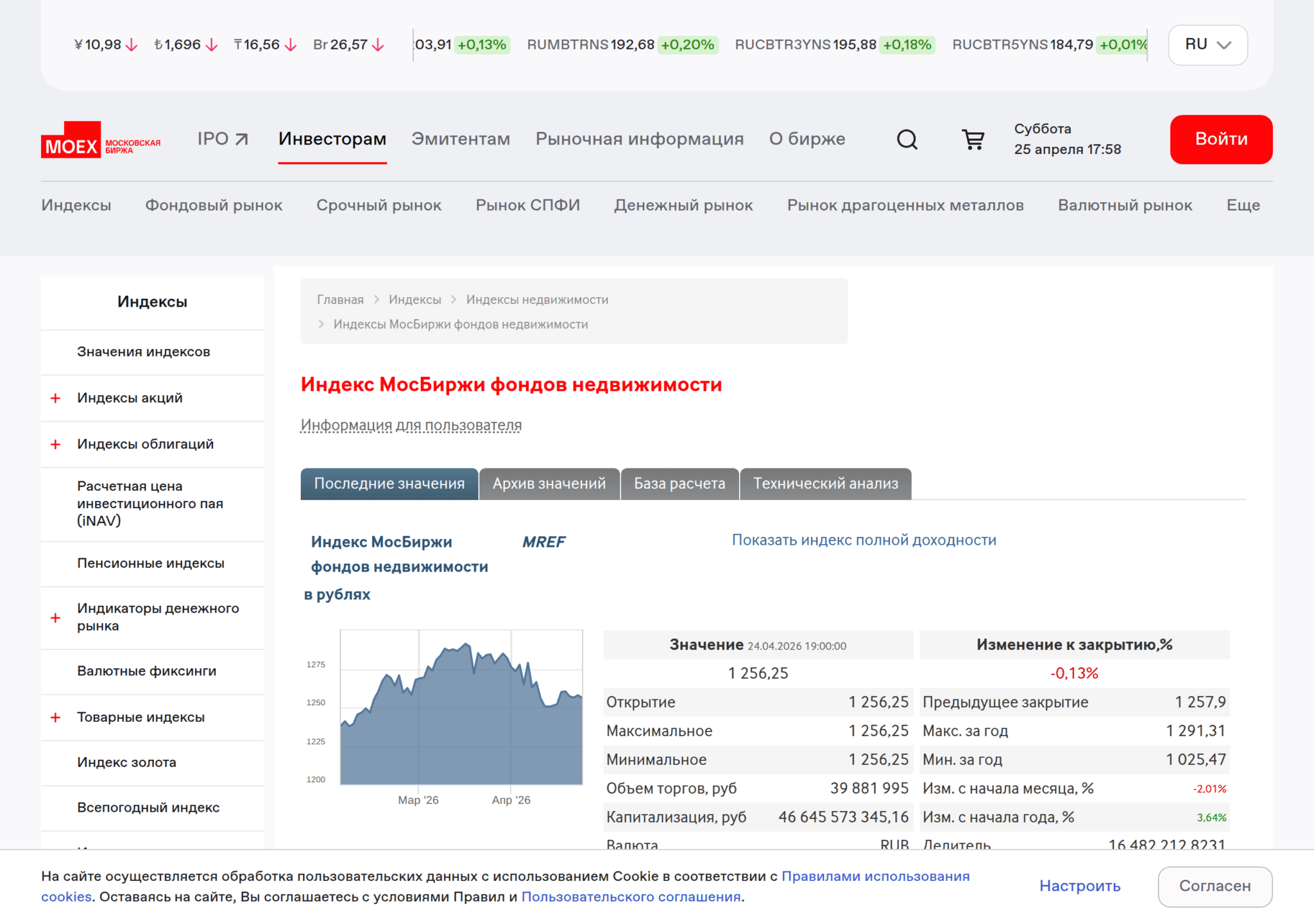Go to Рынок драгоценных металлов section

coord(905,205)
